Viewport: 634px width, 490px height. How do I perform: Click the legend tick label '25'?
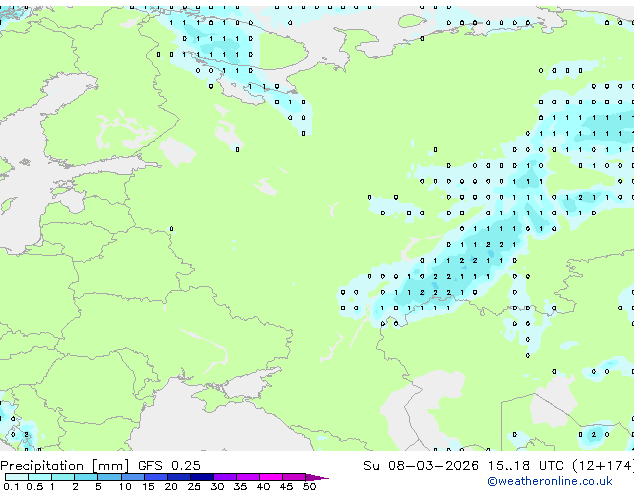[194, 486]
